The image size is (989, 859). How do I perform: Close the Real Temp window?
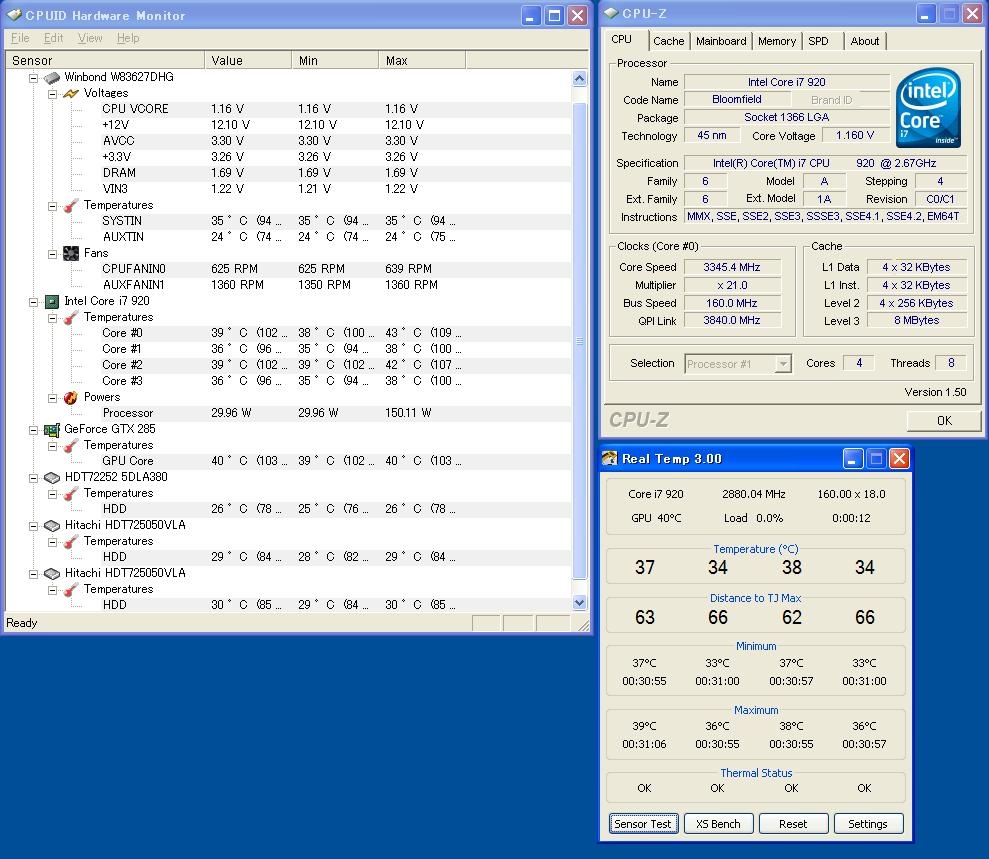[899, 459]
